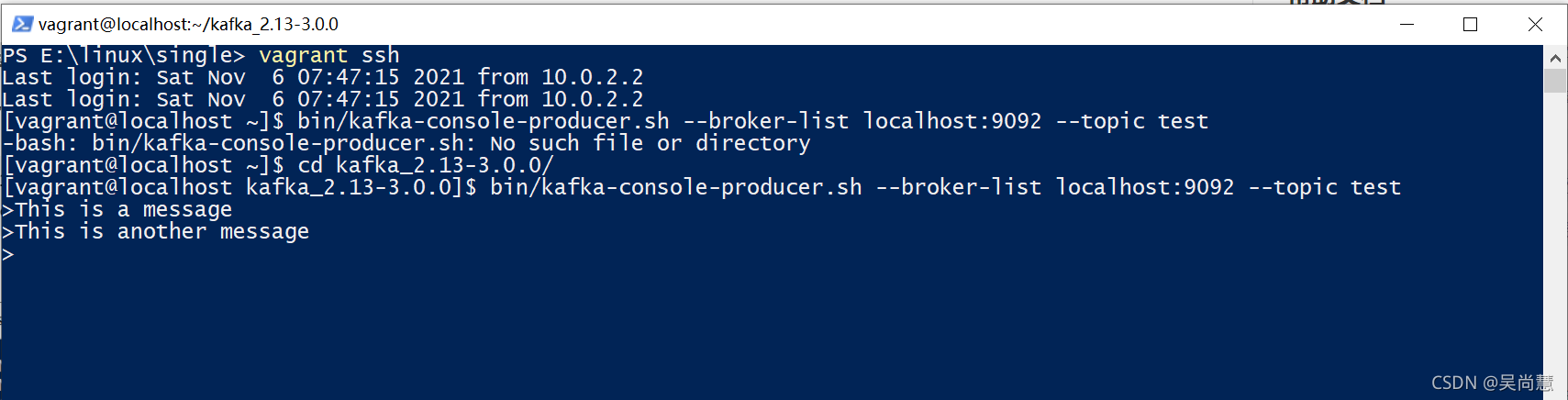Click the CSDN watermark text
1568x400 pixels.
pyautogui.click(x=1493, y=383)
